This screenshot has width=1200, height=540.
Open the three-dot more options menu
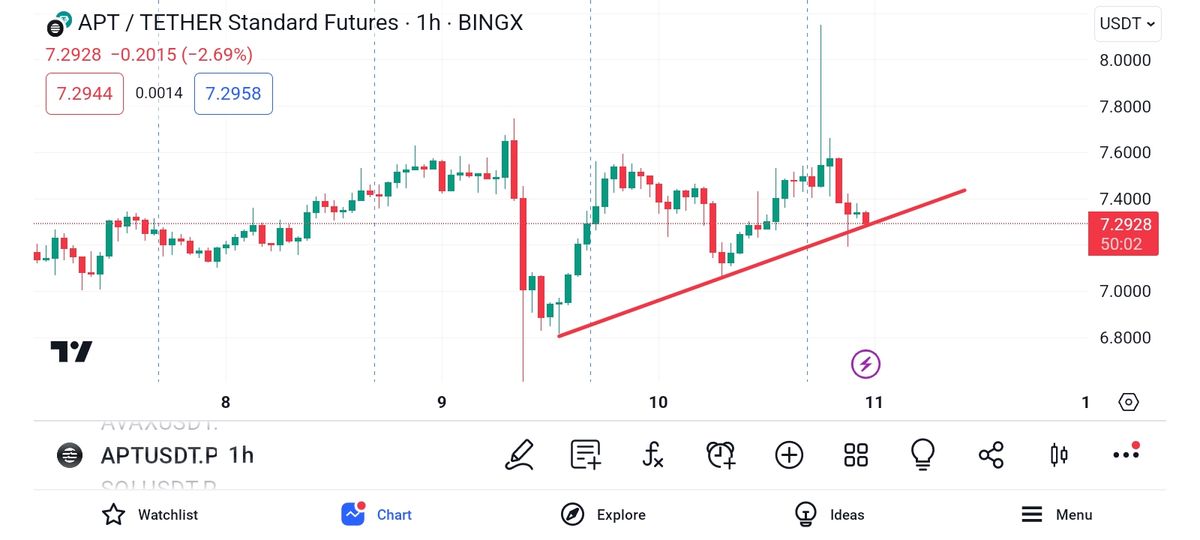coord(1126,454)
